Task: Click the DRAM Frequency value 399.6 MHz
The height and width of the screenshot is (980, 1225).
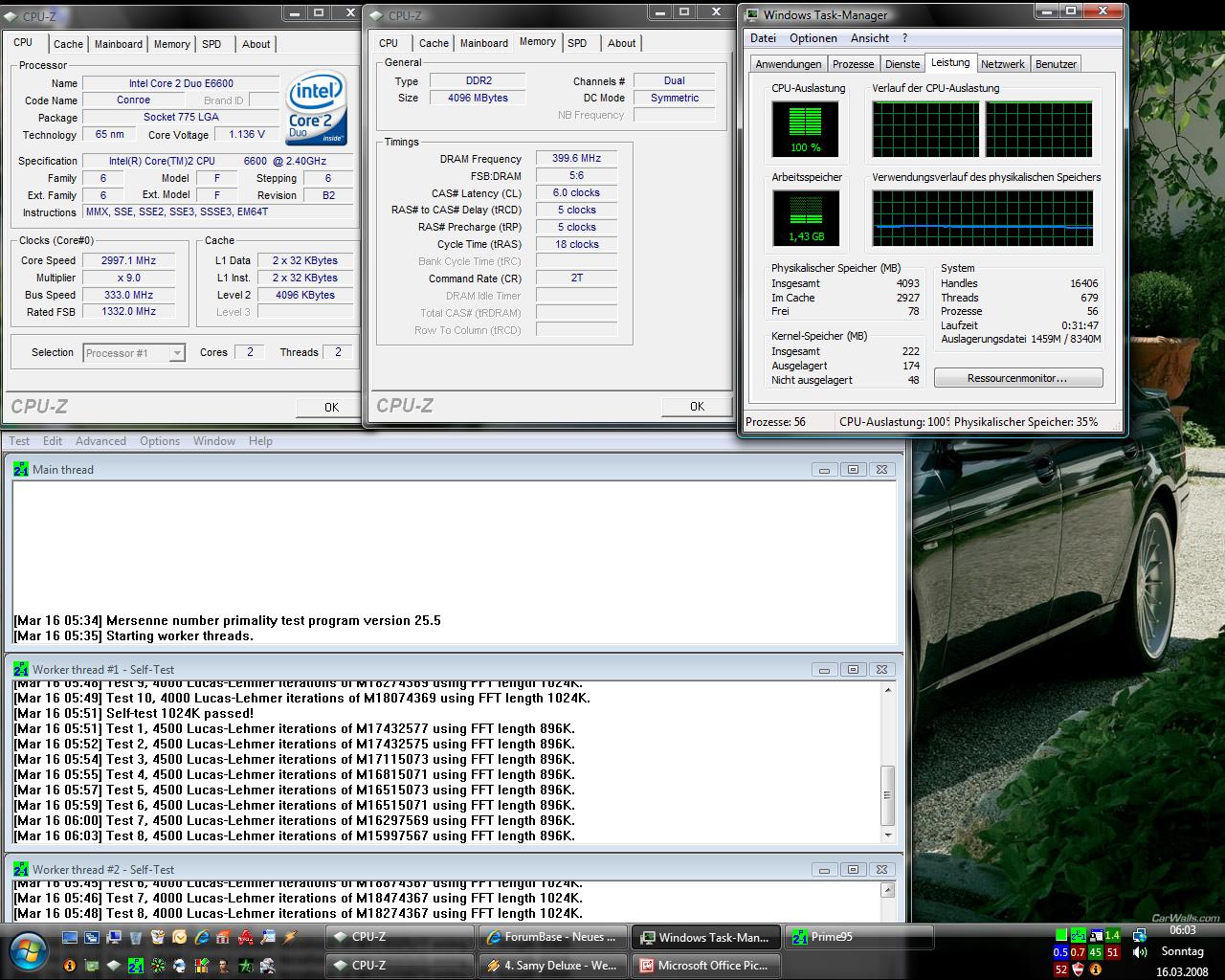Action: click(x=576, y=158)
